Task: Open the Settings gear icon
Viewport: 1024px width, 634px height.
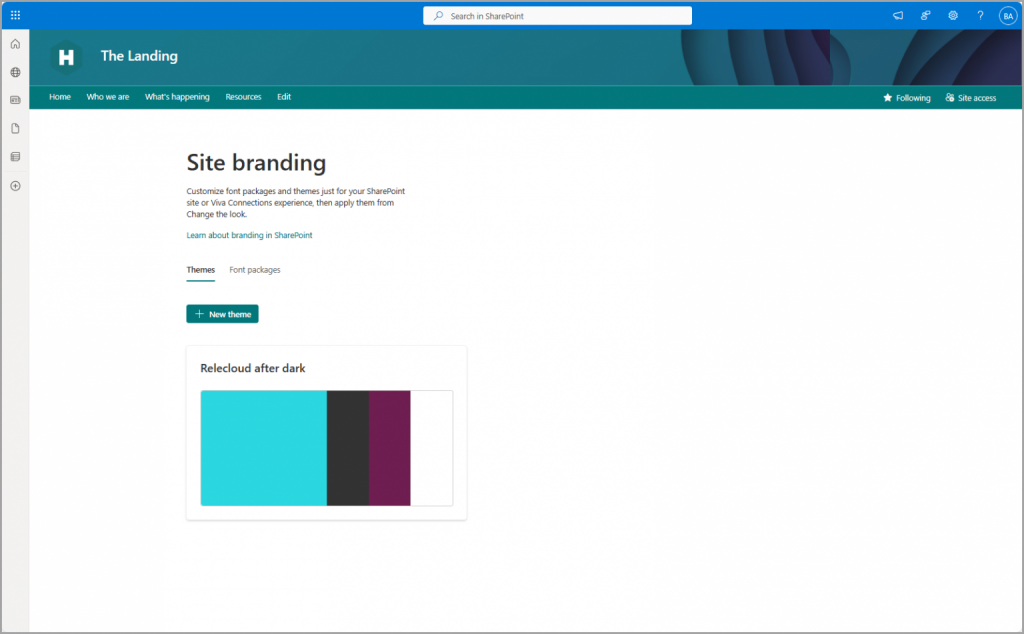Action: click(x=953, y=16)
